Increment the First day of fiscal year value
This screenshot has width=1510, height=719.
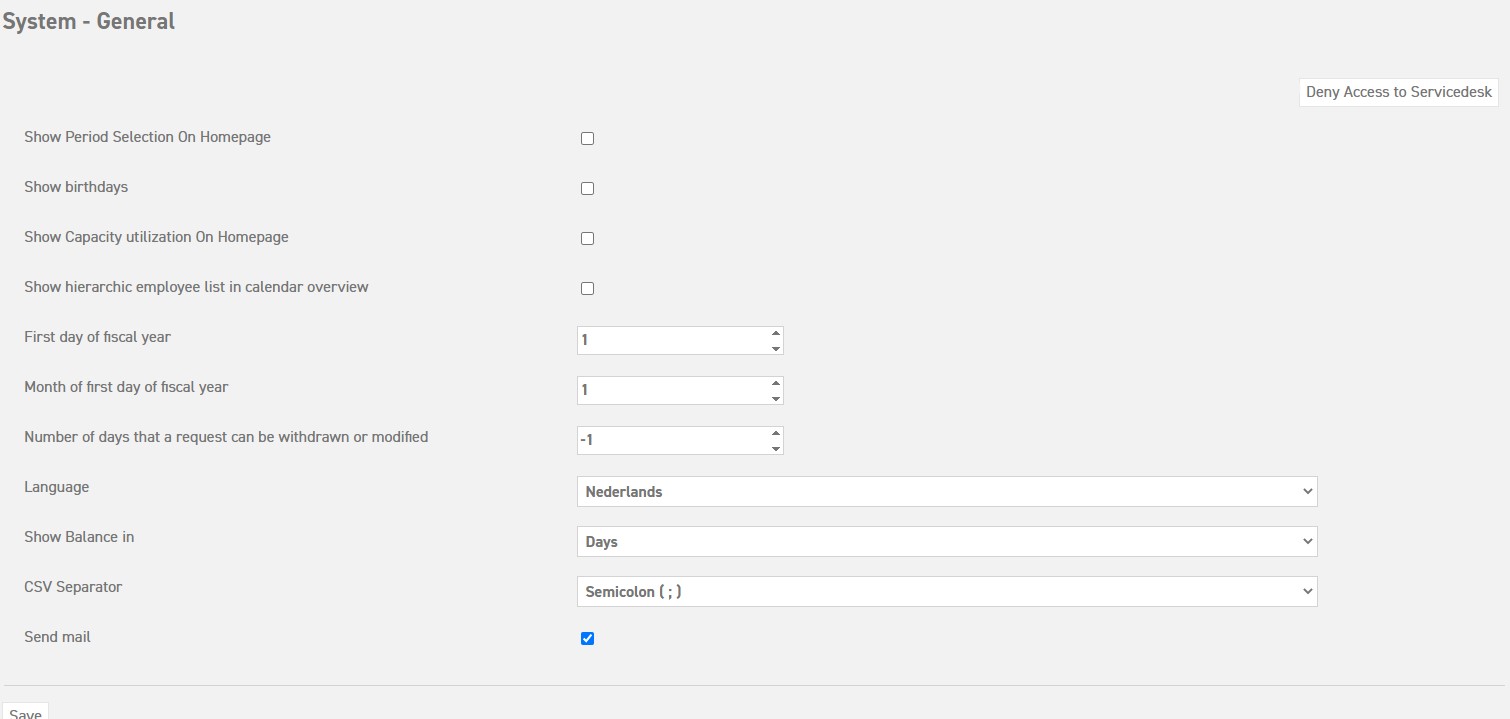[x=775, y=334]
